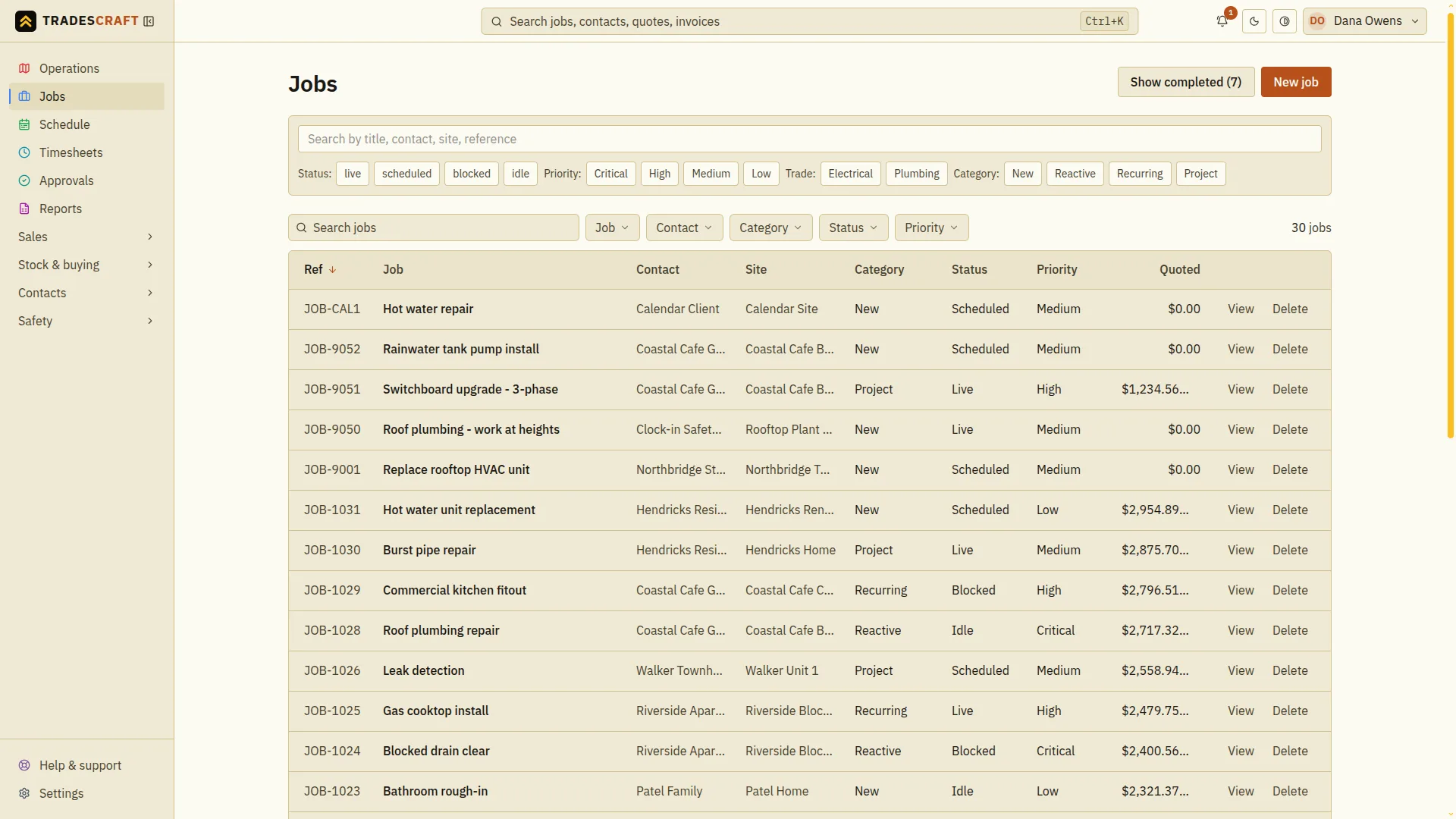Open the Job filter dropdown

612,227
